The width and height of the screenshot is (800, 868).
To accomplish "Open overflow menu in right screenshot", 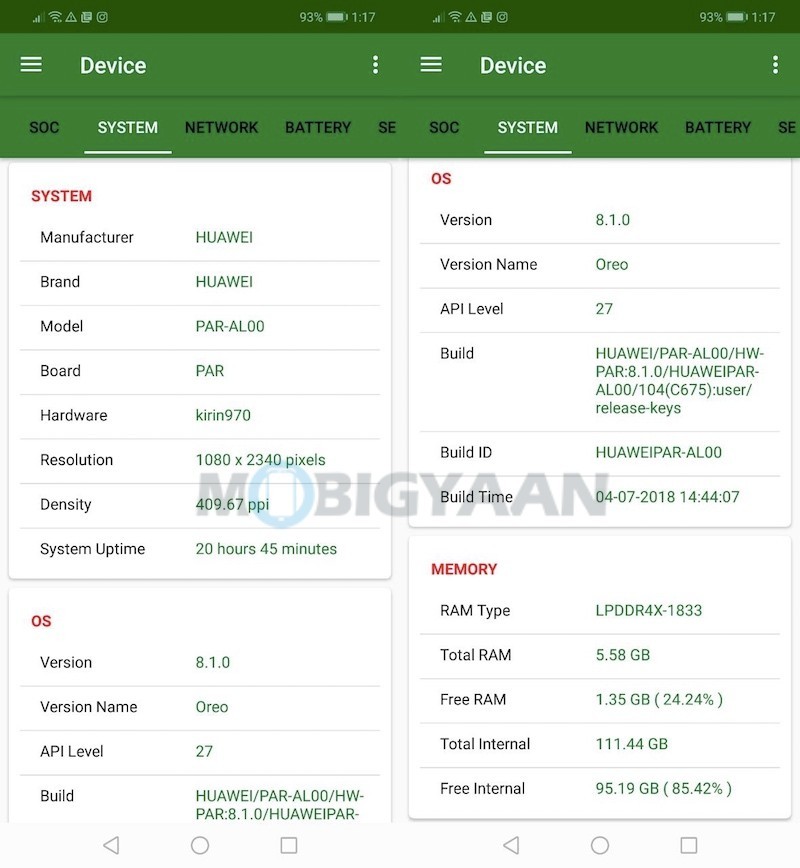I will (775, 65).
